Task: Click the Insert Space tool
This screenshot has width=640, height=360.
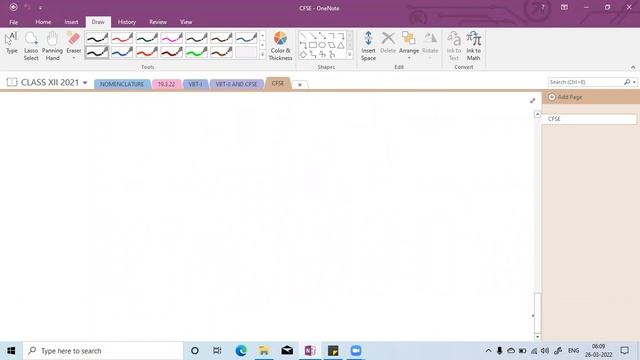Action: coord(368,46)
